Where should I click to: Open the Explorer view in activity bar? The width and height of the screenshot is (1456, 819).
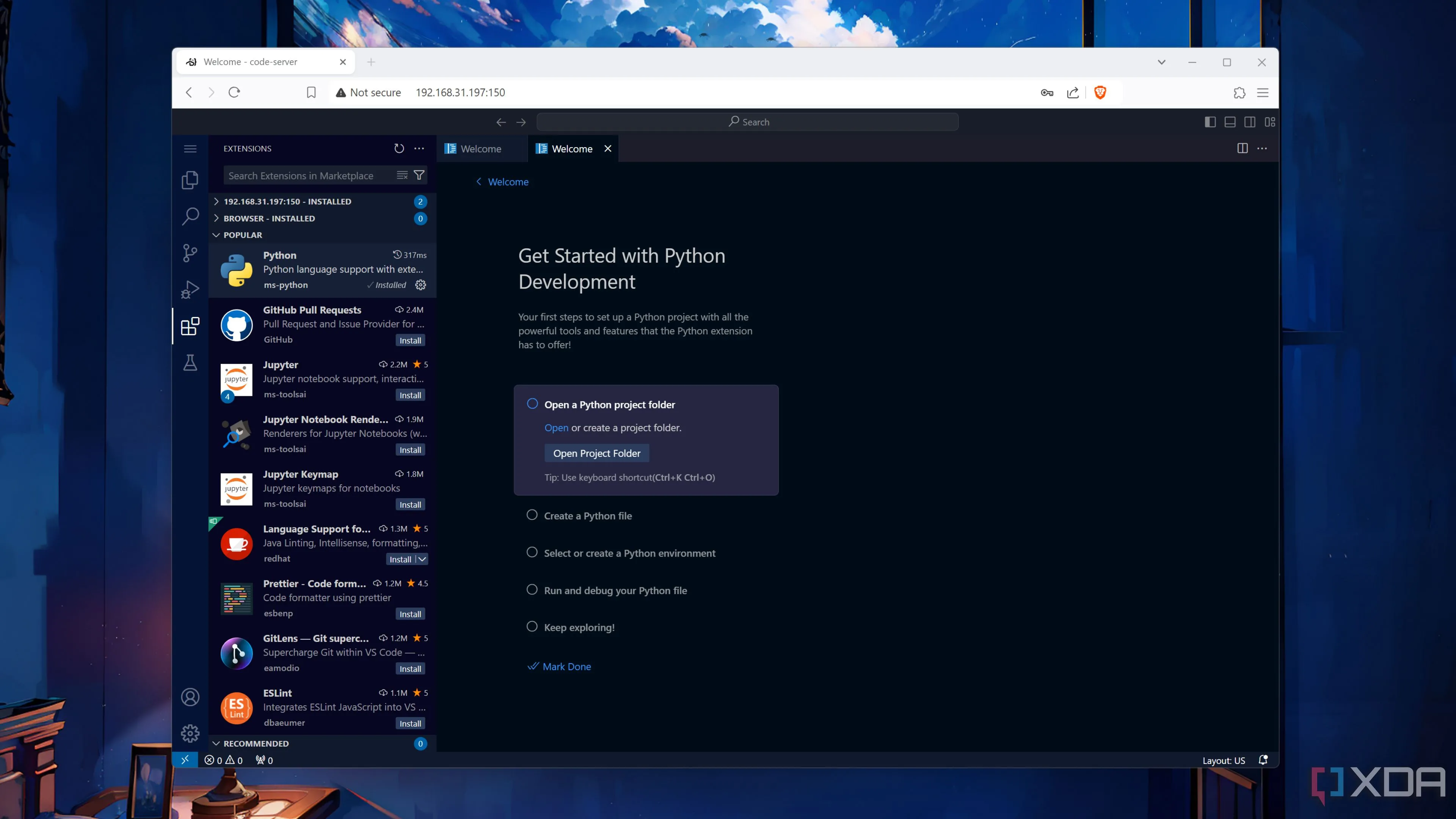pos(190,180)
